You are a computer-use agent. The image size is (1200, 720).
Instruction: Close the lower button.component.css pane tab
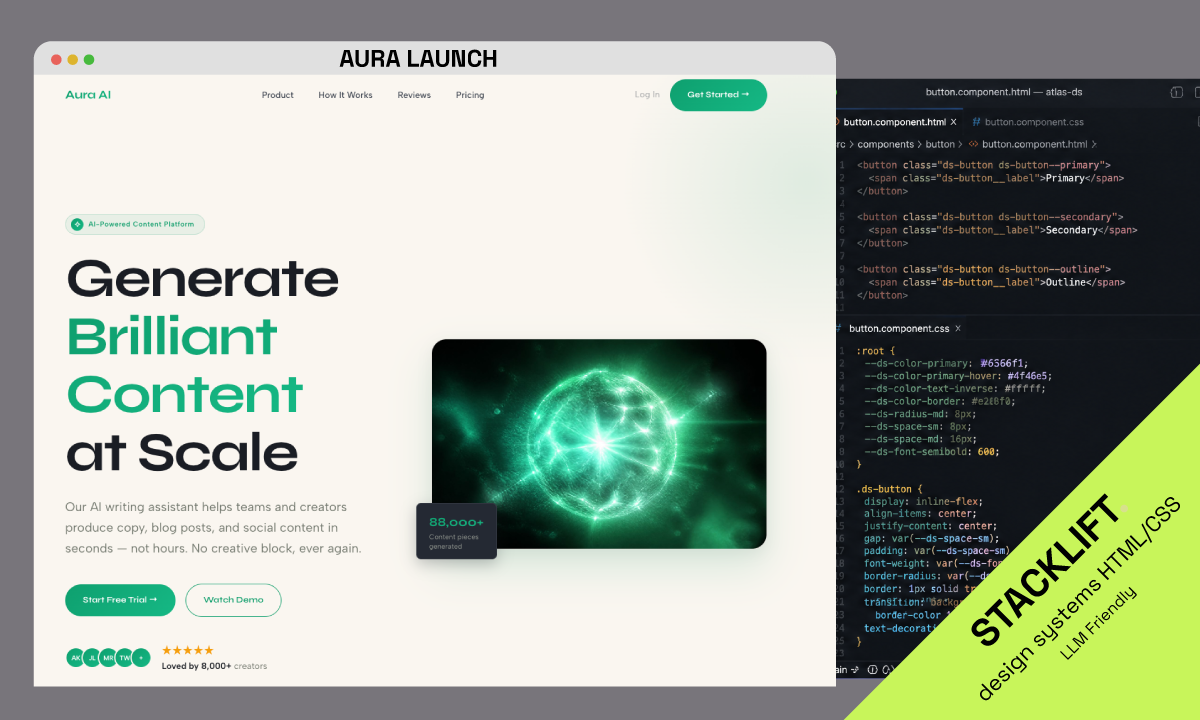(958, 328)
